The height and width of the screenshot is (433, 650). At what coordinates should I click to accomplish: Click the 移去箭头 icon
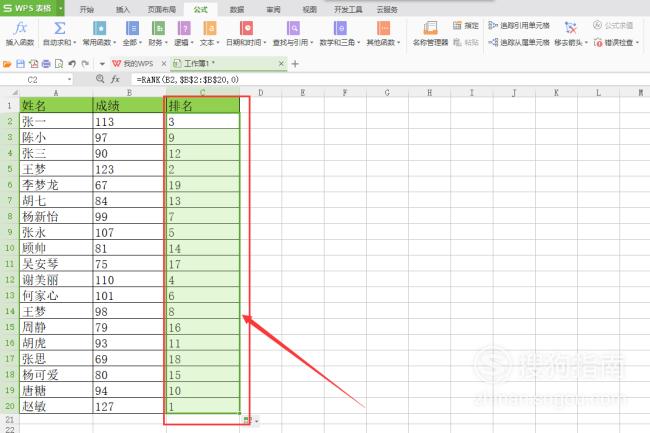[571, 28]
